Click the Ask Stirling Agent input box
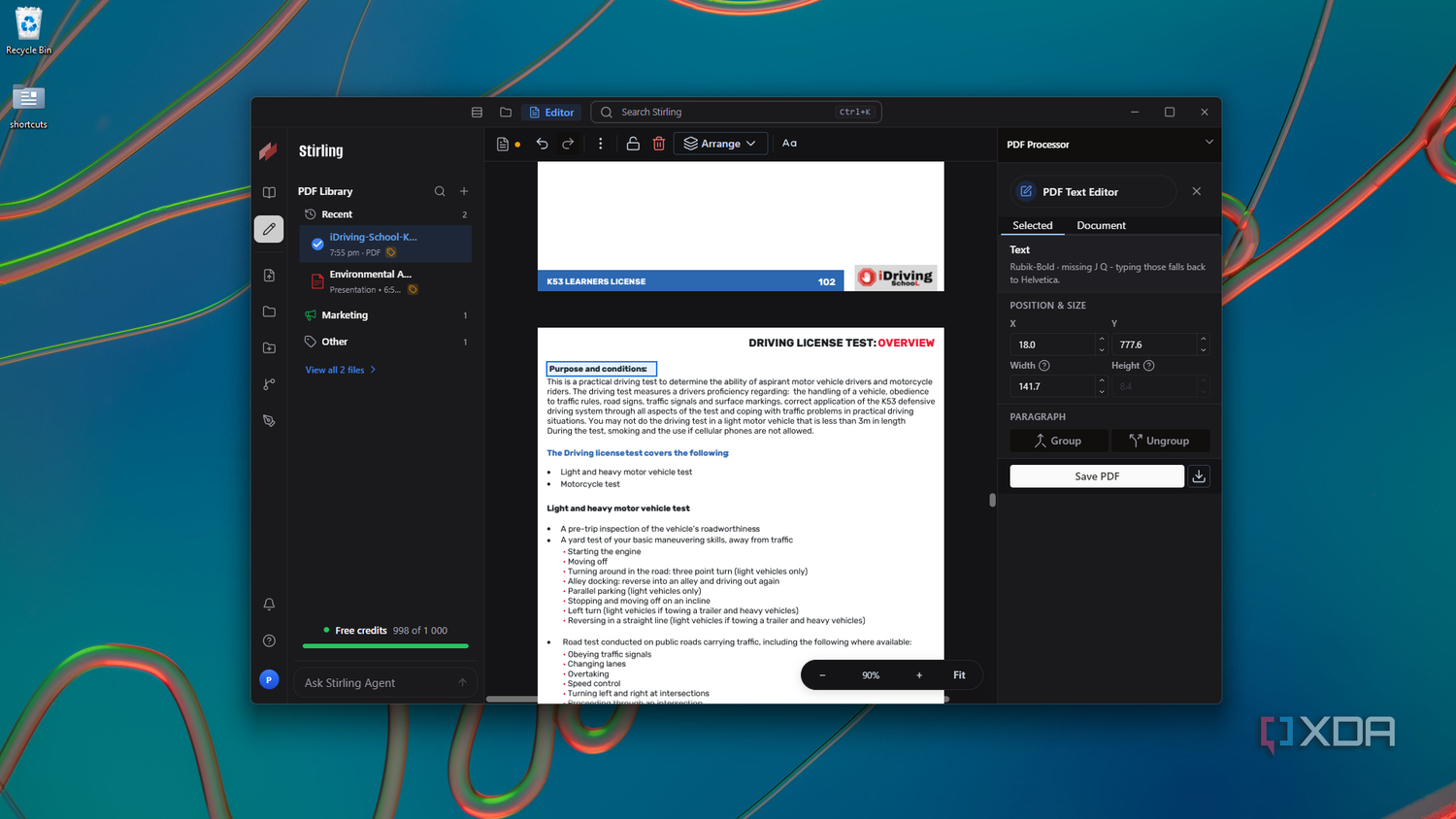Image resolution: width=1456 pixels, height=819 pixels. click(x=385, y=683)
